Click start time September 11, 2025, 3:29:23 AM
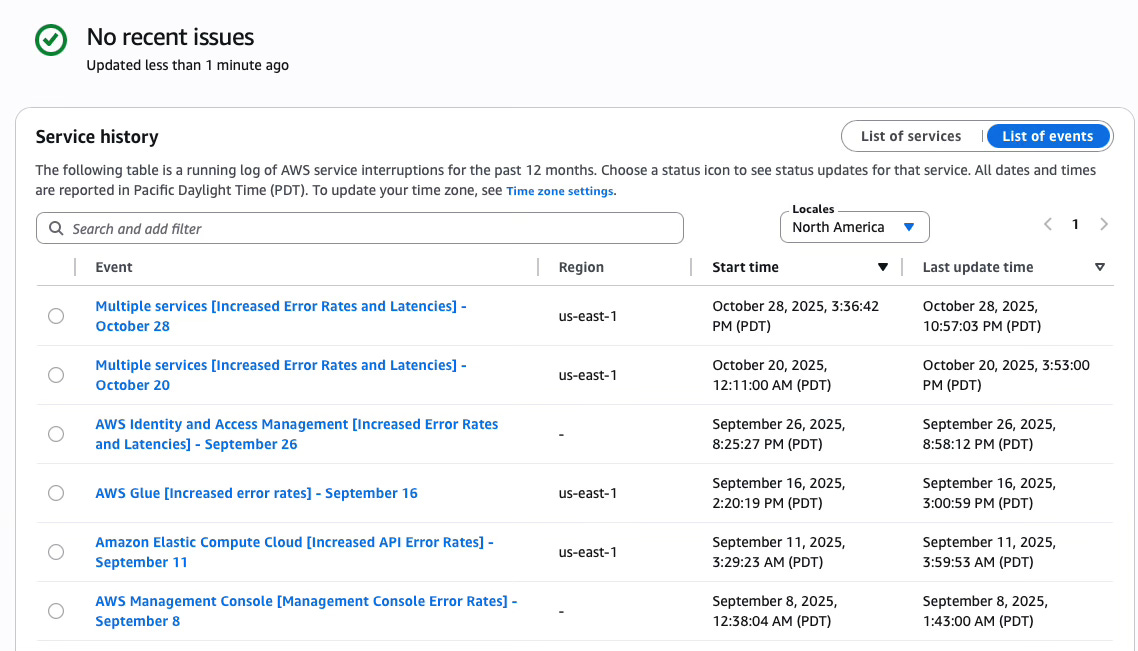 pyautogui.click(x=779, y=552)
